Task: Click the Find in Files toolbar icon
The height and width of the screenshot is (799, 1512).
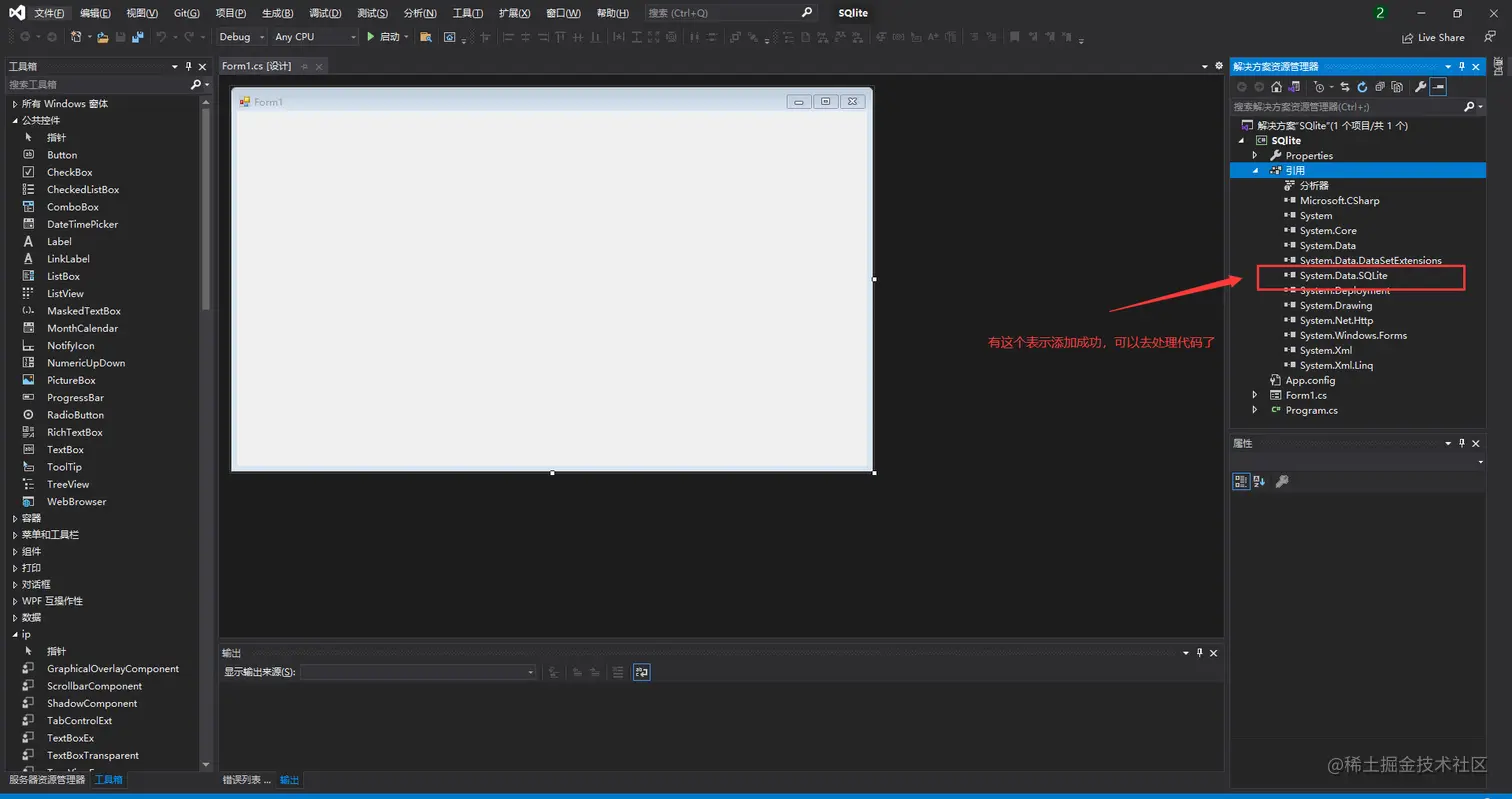Action: coord(426,37)
